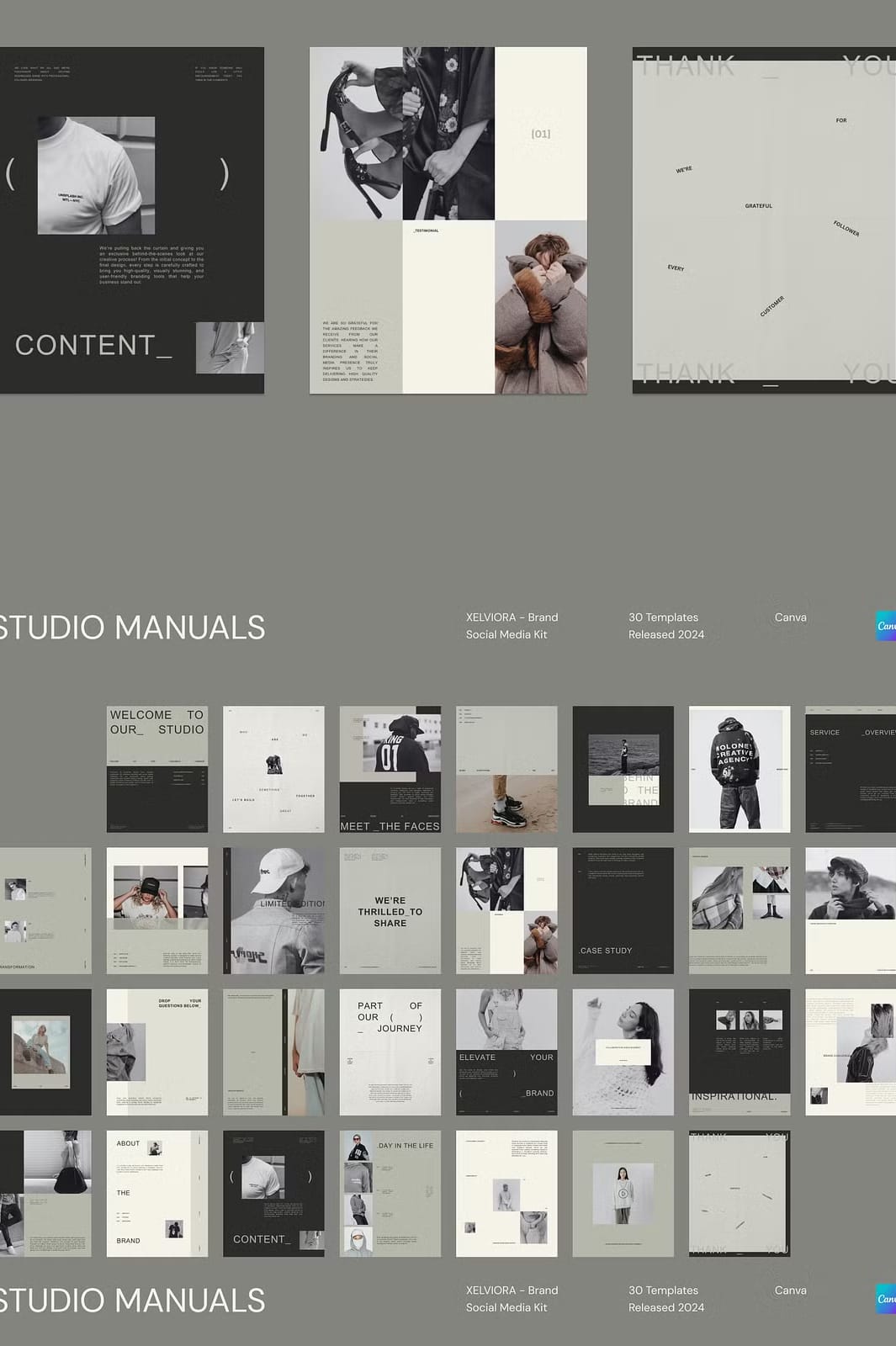The height and width of the screenshot is (1346, 896).
Task: Click the upper STUDIO MANUALS heading
Action: point(132,628)
